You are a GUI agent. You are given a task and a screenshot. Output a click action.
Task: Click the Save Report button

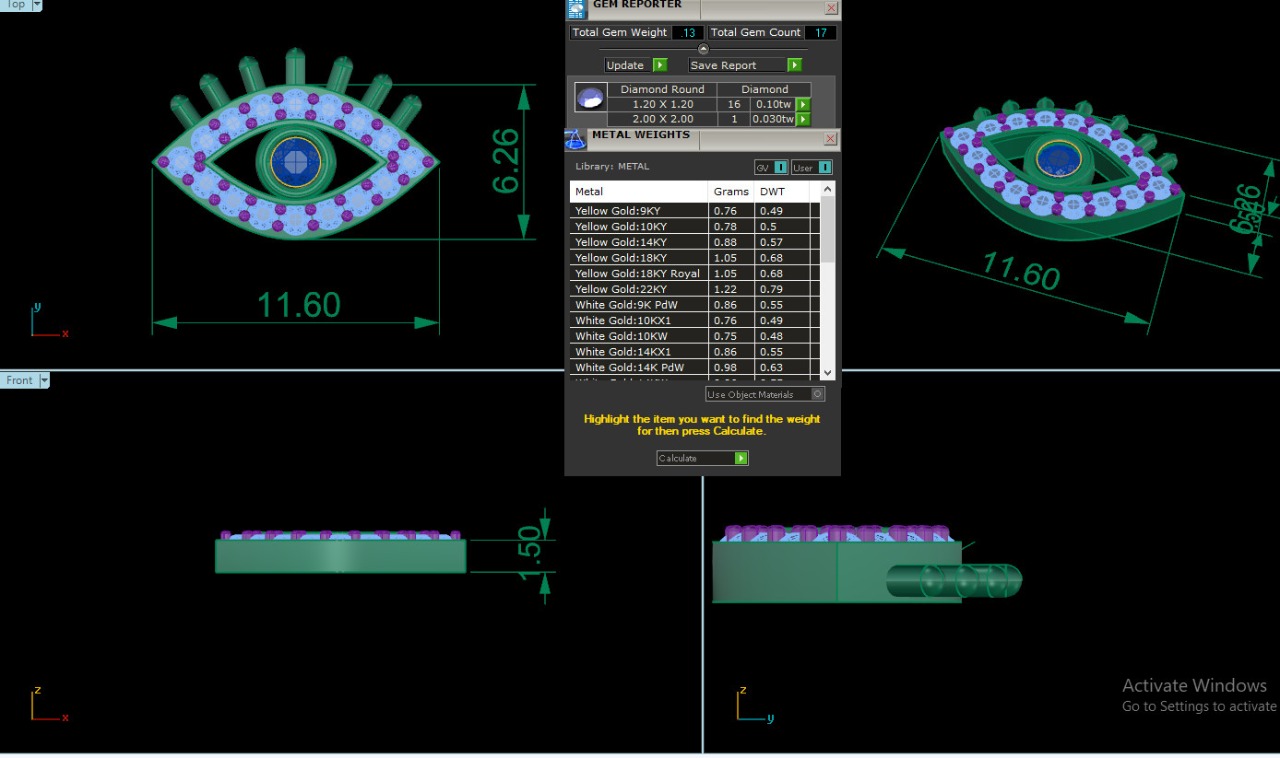click(745, 65)
